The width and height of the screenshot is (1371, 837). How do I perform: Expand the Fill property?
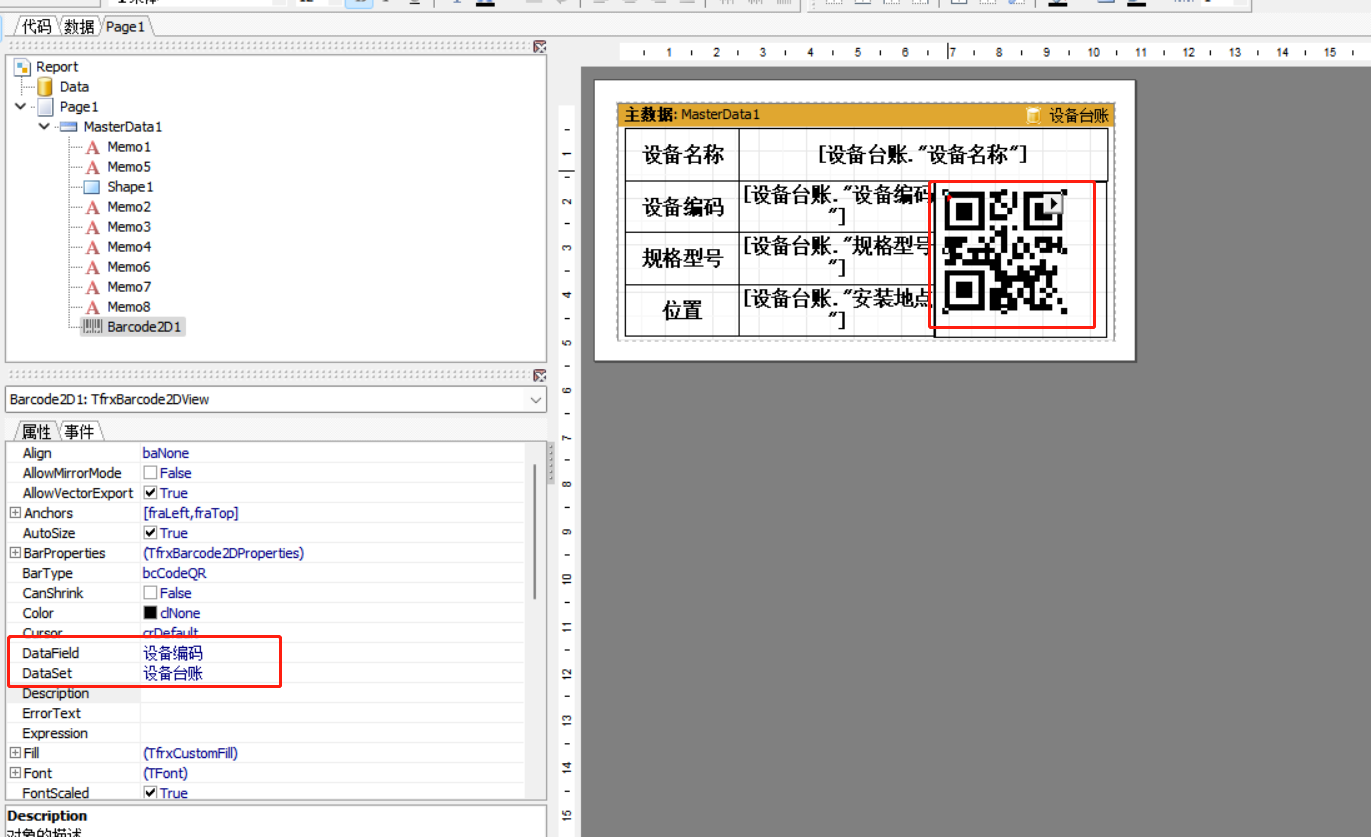coord(15,753)
